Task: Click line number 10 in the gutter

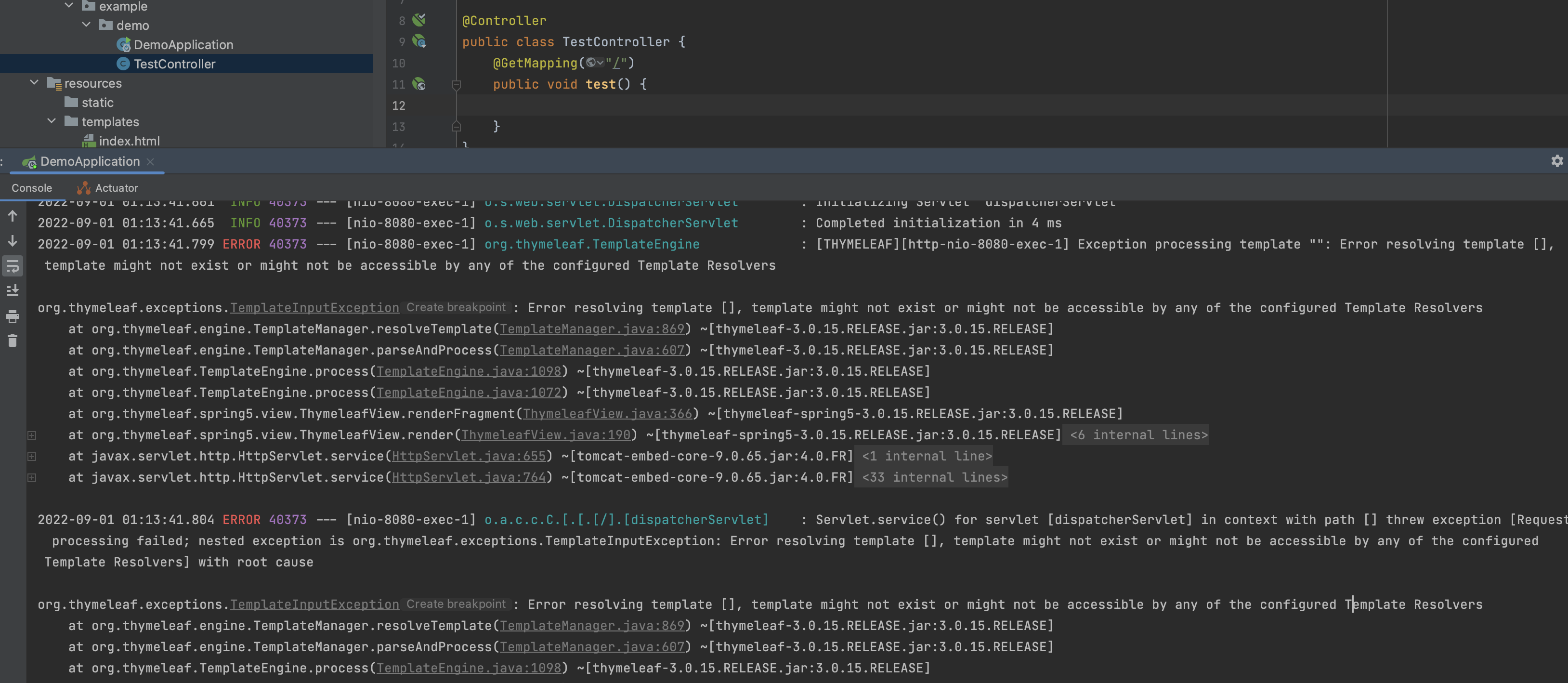Action: pyautogui.click(x=398, y=63)
